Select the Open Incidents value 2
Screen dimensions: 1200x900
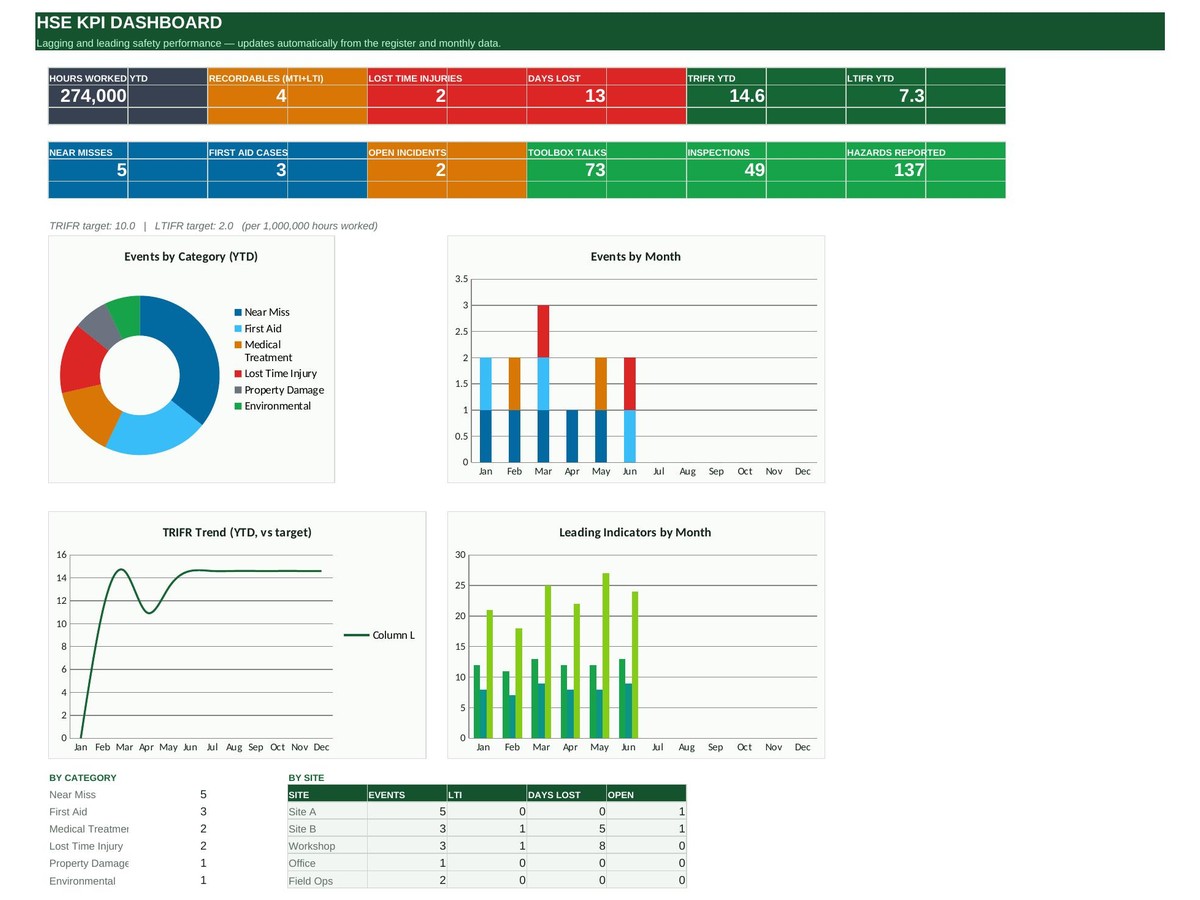(440, 170)
